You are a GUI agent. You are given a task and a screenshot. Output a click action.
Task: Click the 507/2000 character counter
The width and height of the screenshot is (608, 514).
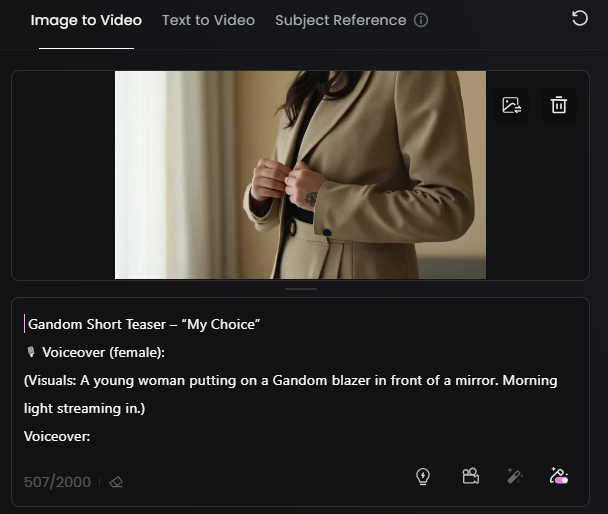(x=57, y=482)
